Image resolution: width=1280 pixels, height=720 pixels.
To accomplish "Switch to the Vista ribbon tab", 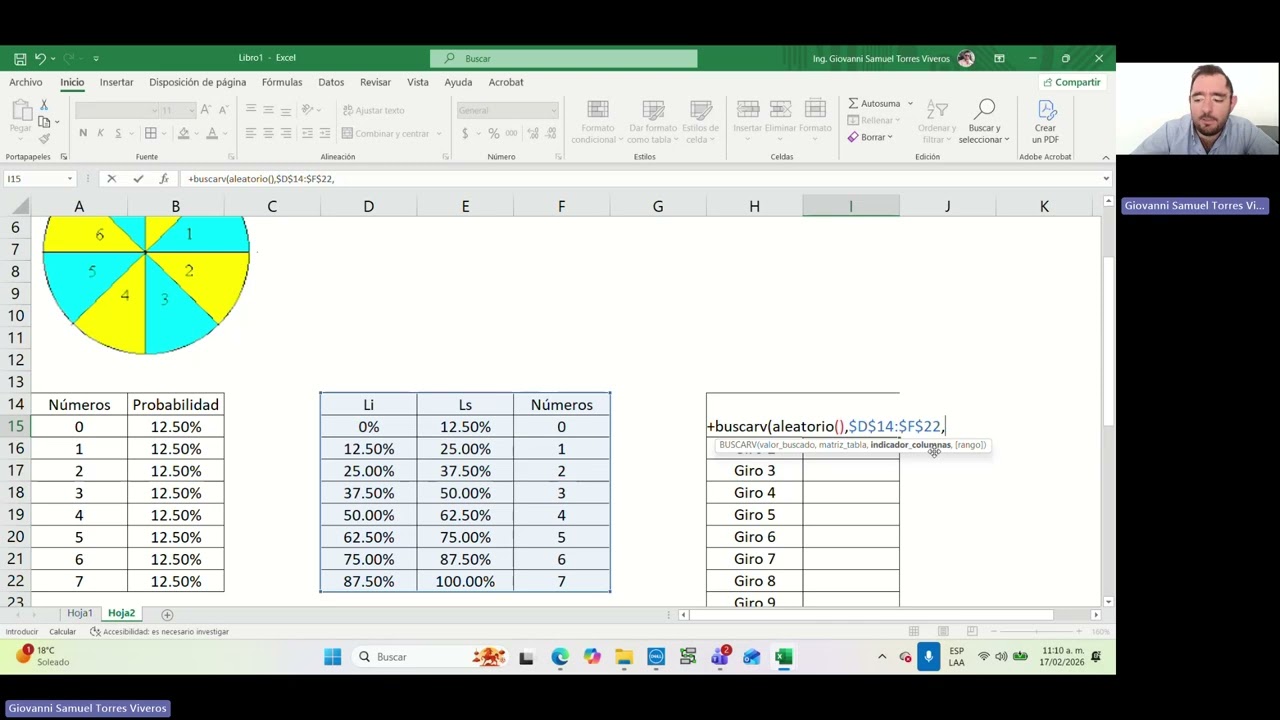I will 418,82.
